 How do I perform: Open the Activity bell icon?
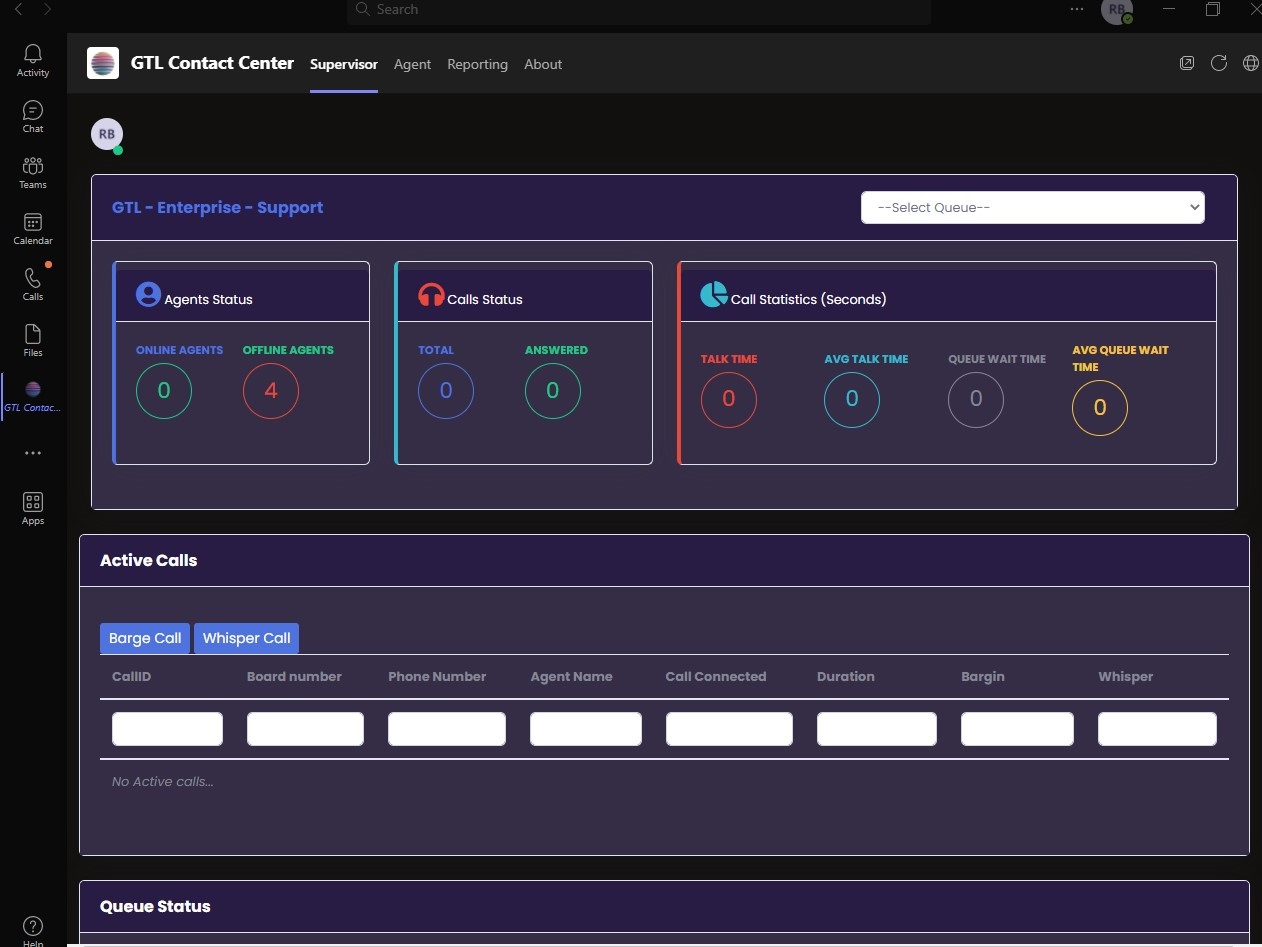pos(33,59)
